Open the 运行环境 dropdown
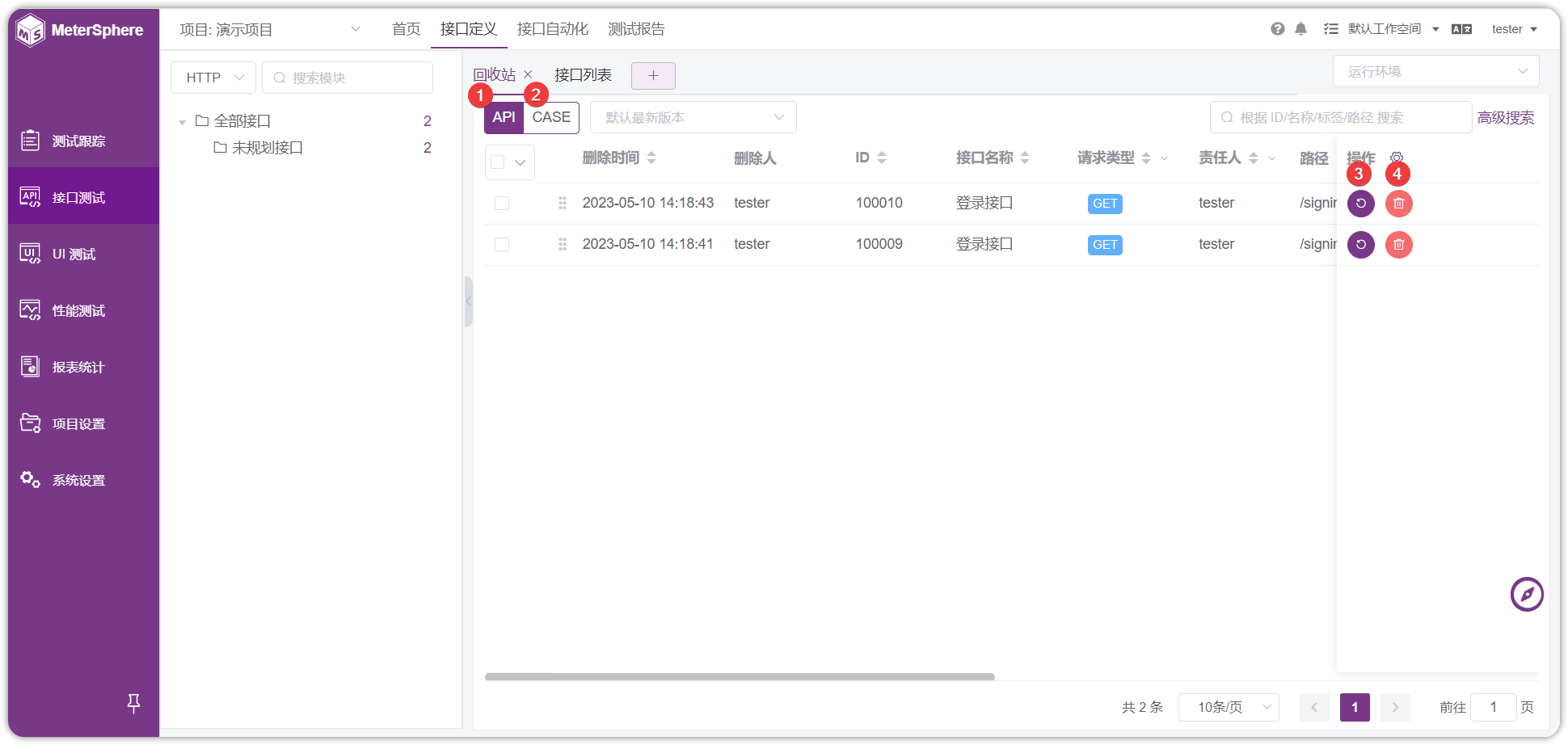The width and height of the screenshot is (1568, 745). (x=1435, y=71)
